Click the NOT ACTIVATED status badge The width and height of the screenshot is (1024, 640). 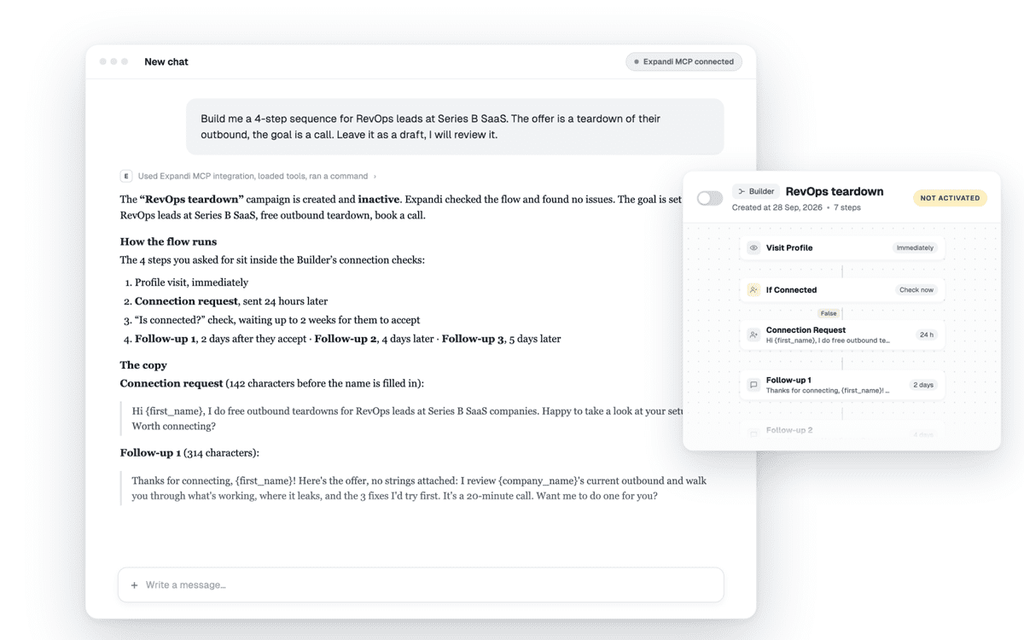click(950, 198)
